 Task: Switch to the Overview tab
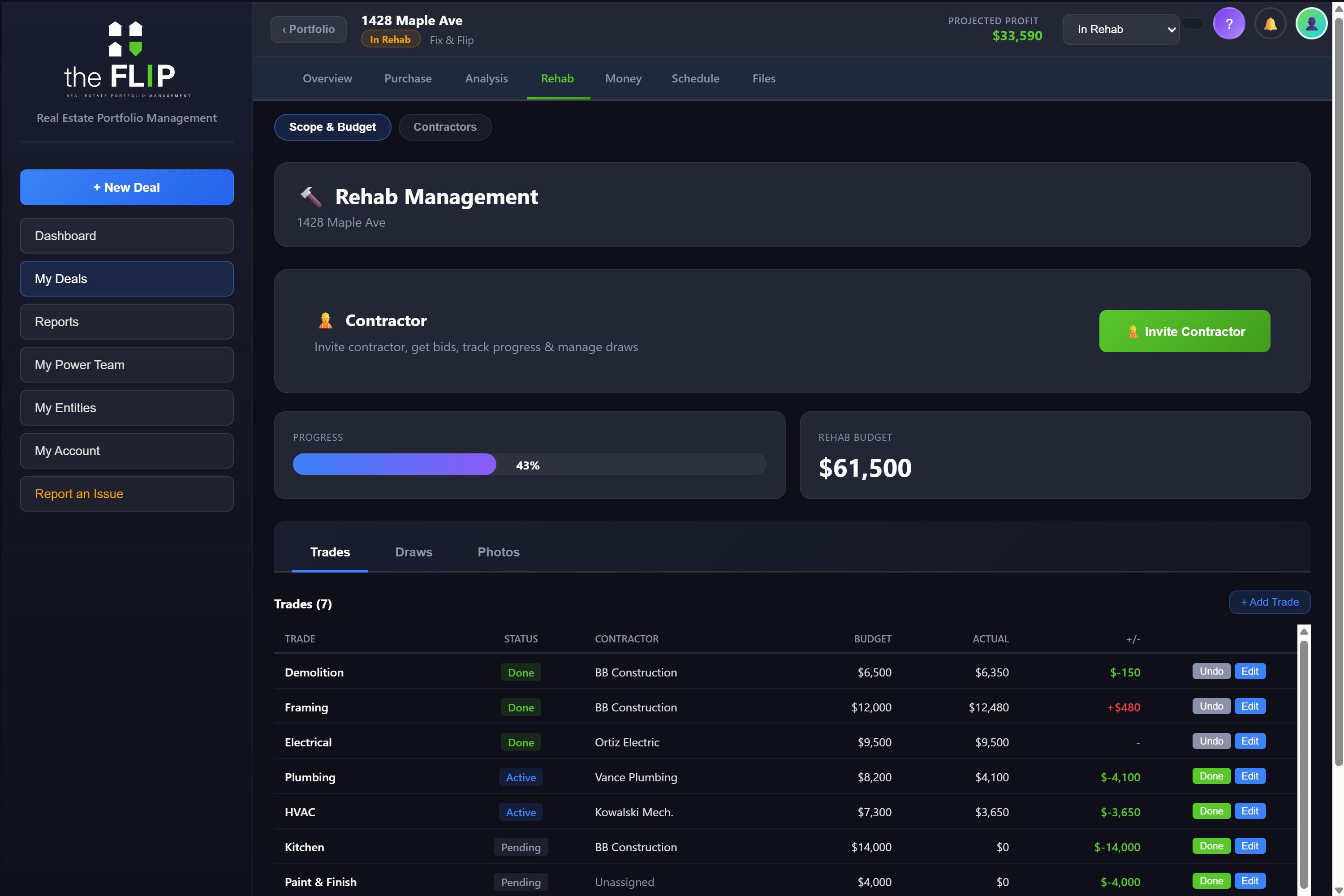[327, 78]
